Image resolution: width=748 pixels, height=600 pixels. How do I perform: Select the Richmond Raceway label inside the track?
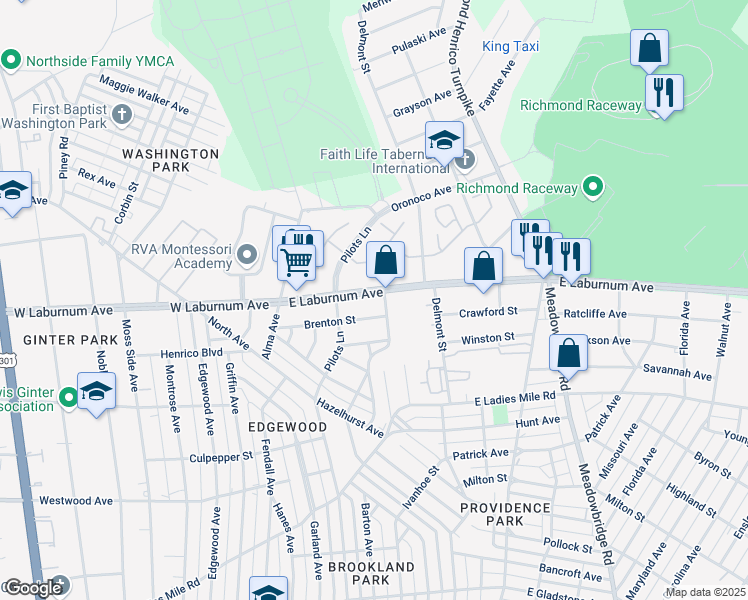[581, 105]
